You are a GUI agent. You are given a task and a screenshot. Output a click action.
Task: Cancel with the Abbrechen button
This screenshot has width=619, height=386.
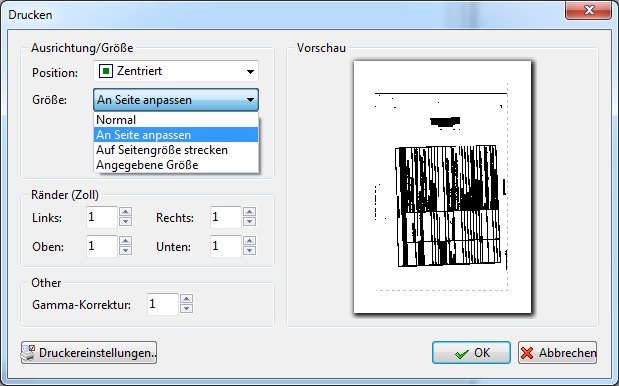coord(557,352)
